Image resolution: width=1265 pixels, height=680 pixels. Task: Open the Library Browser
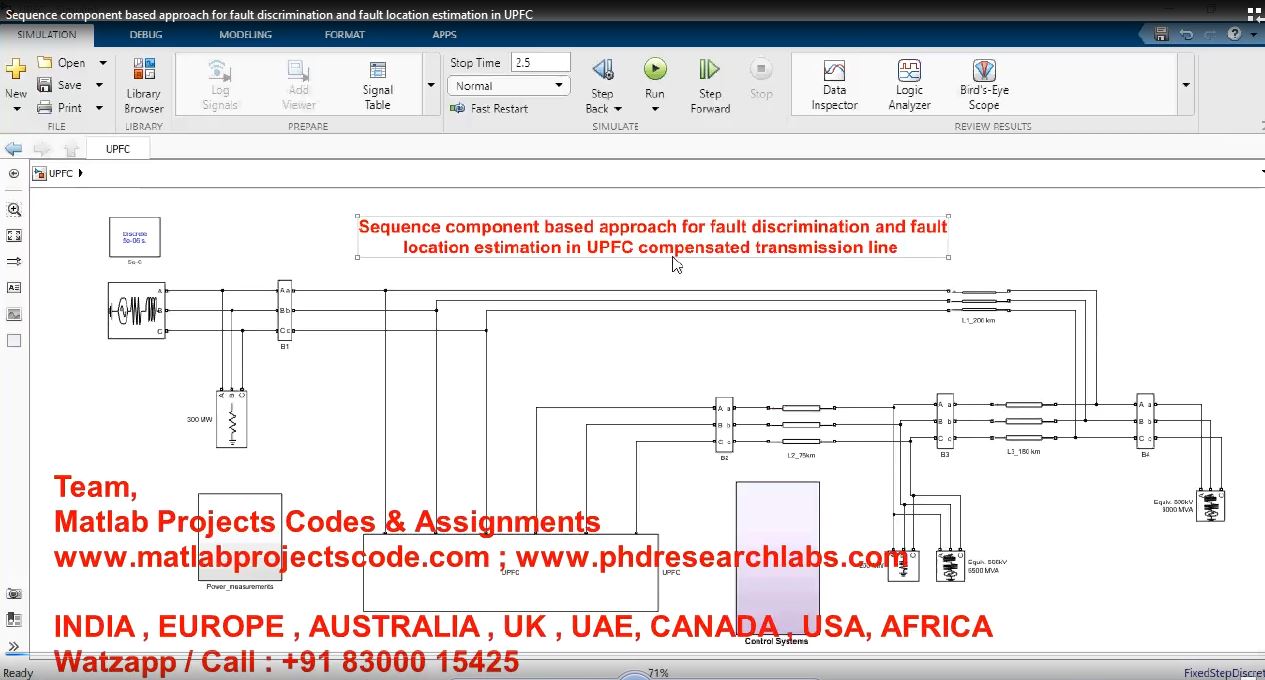coord(144,86)
